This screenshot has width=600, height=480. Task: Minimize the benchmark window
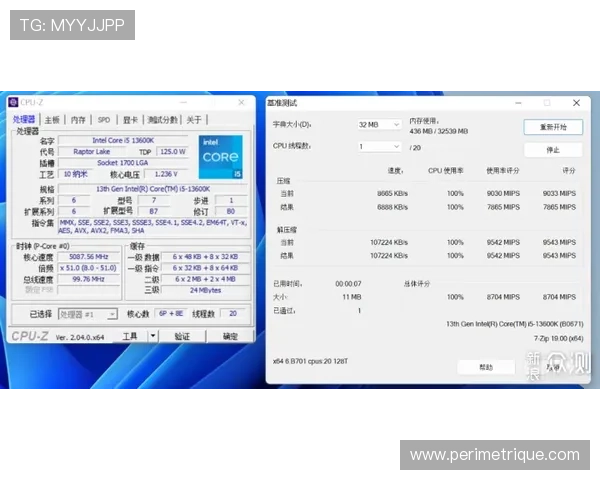[518, 103]
